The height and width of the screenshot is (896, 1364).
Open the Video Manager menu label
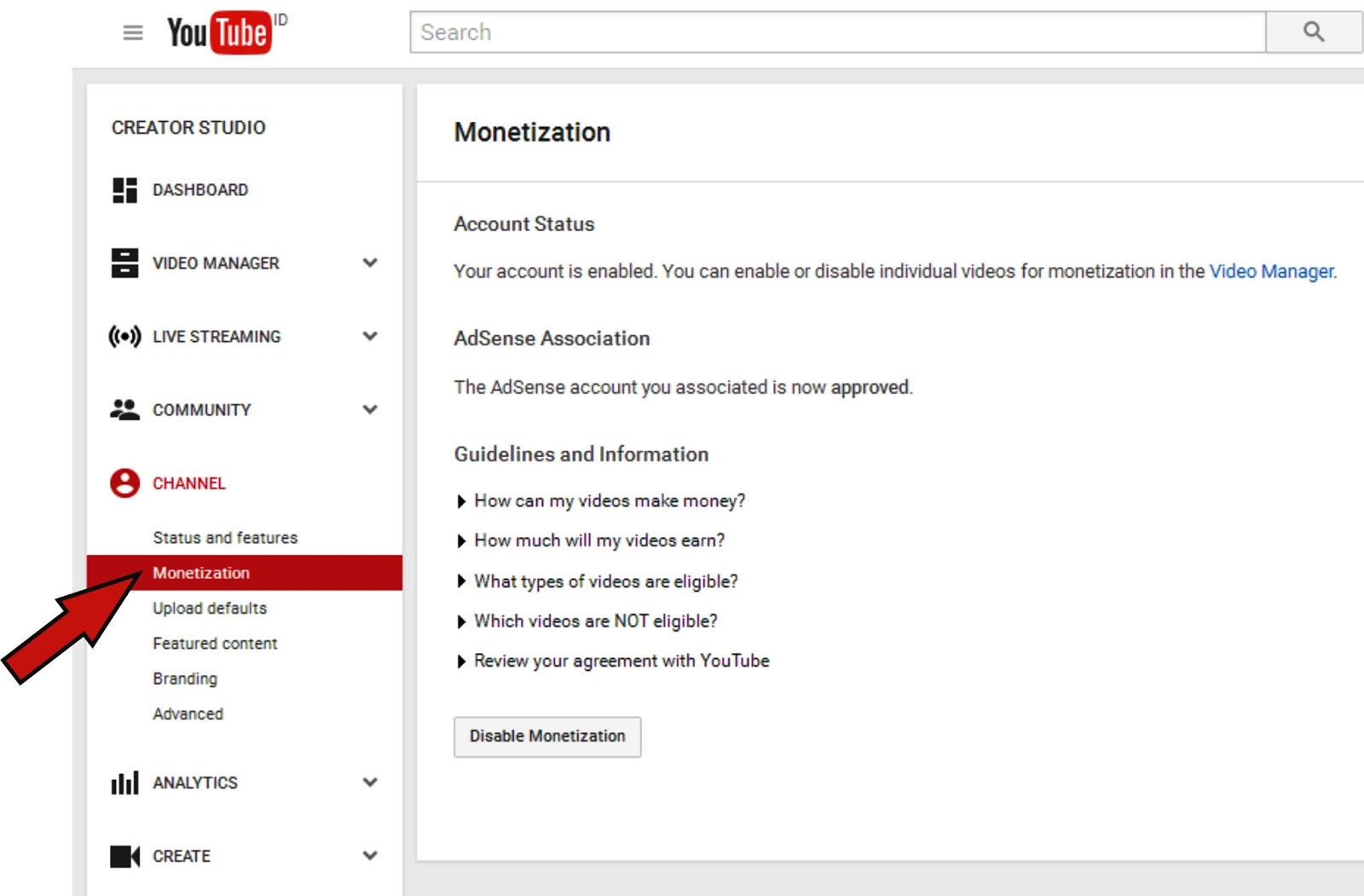(216, 263)
